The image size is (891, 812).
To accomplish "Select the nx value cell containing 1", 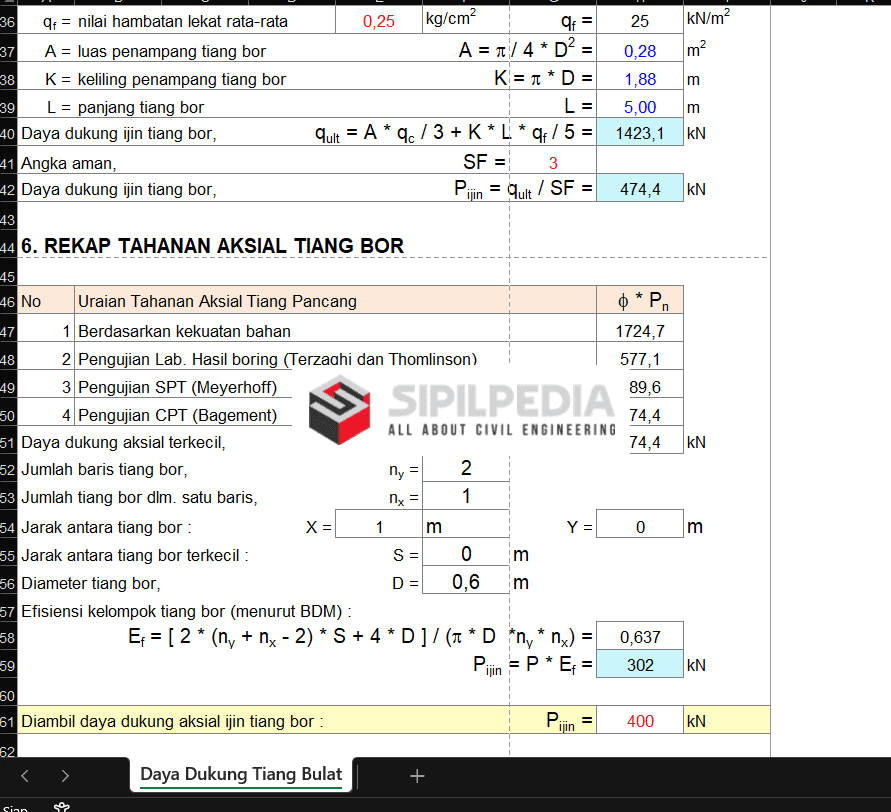I will (466, 497).
